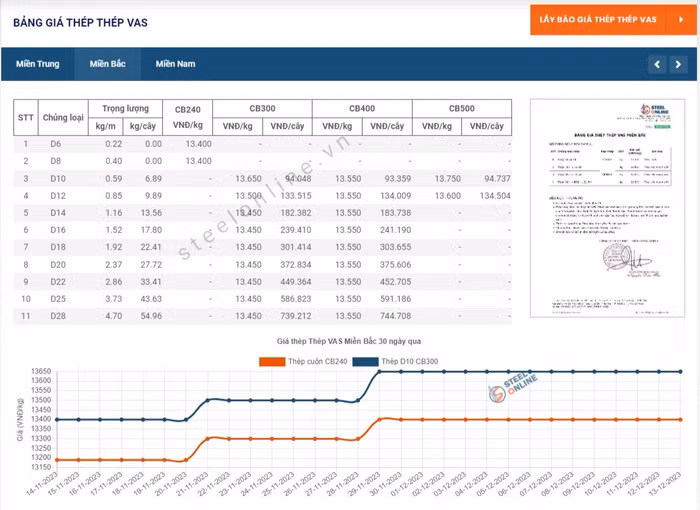
Task: Click the 586.823 value in D25 row
Action: point(296,299)
